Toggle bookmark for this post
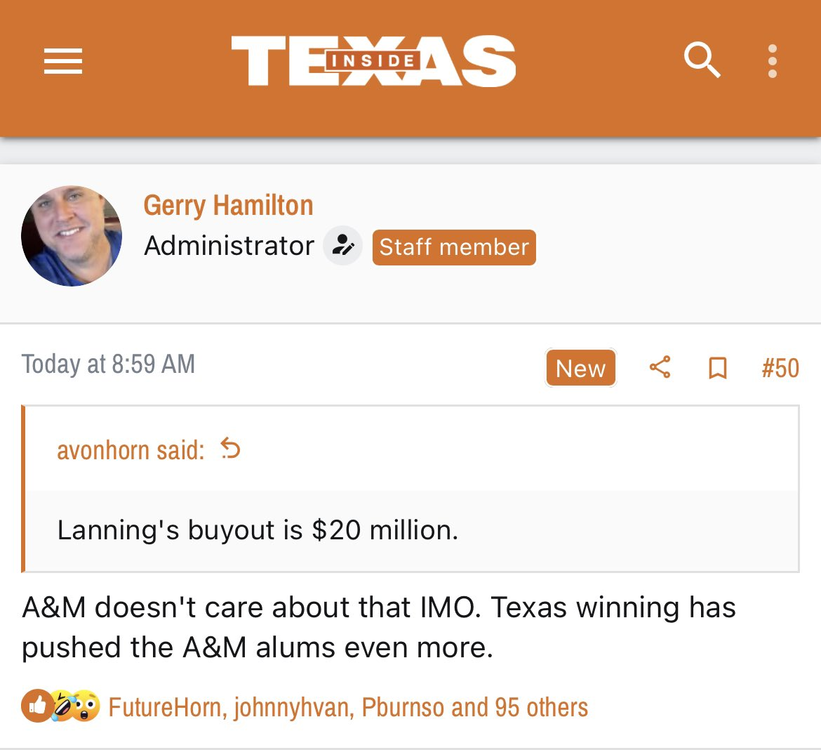821x750 pixels. (x=717, y=368)
